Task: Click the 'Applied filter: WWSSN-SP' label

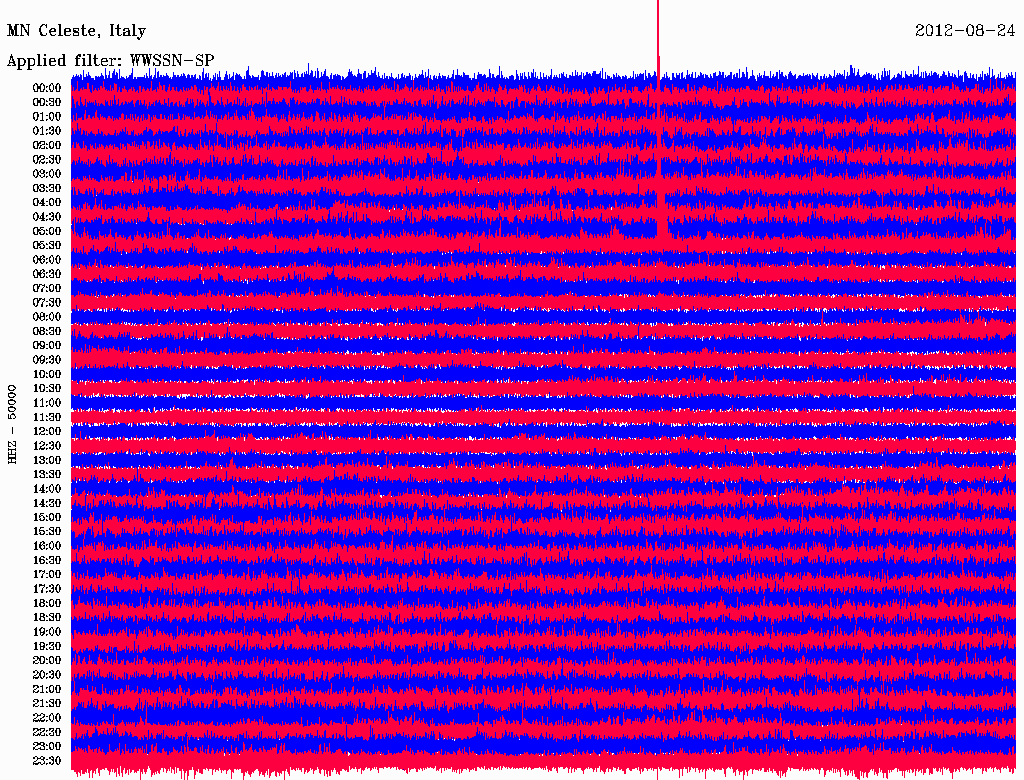Action: (x=110, y=61)
